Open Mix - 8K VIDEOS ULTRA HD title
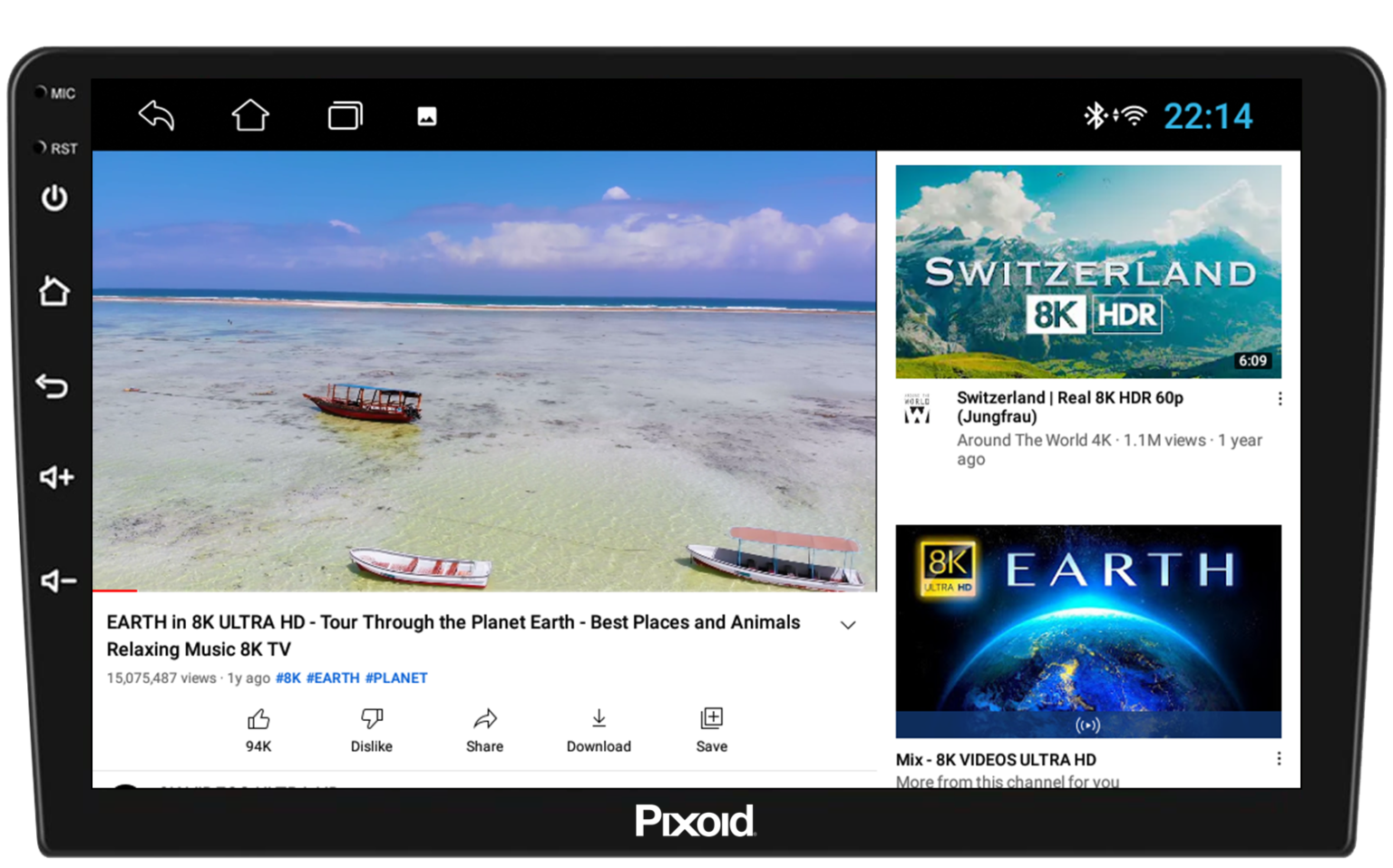This screenshot has width=1393, height=868. 996,760
